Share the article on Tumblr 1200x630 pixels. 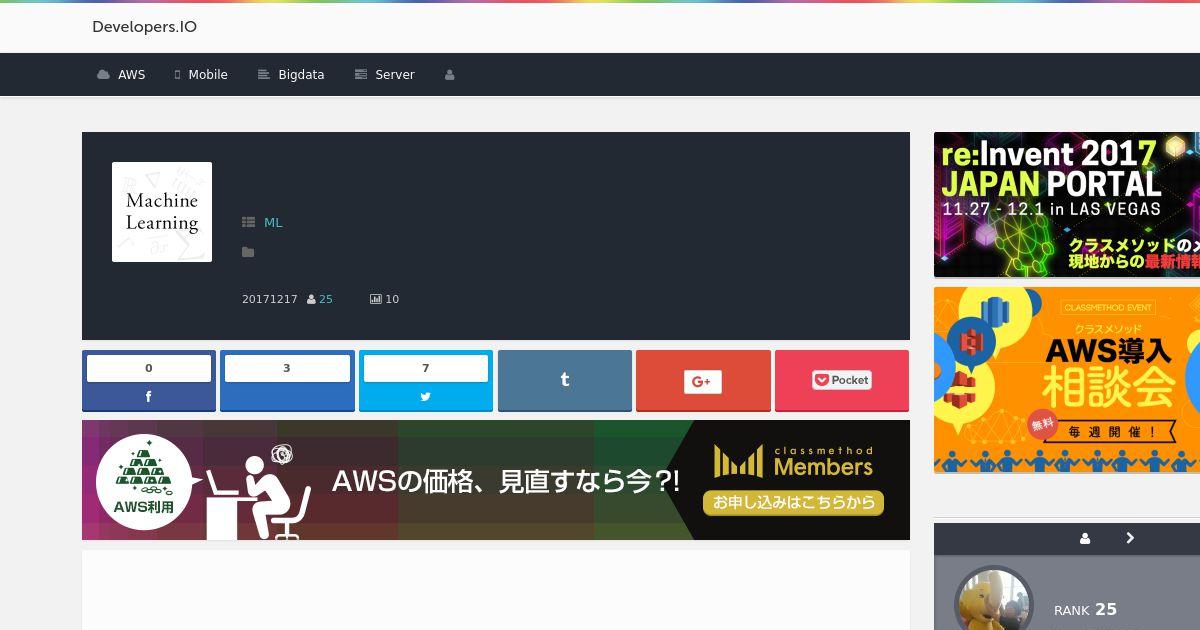(565, 380)
